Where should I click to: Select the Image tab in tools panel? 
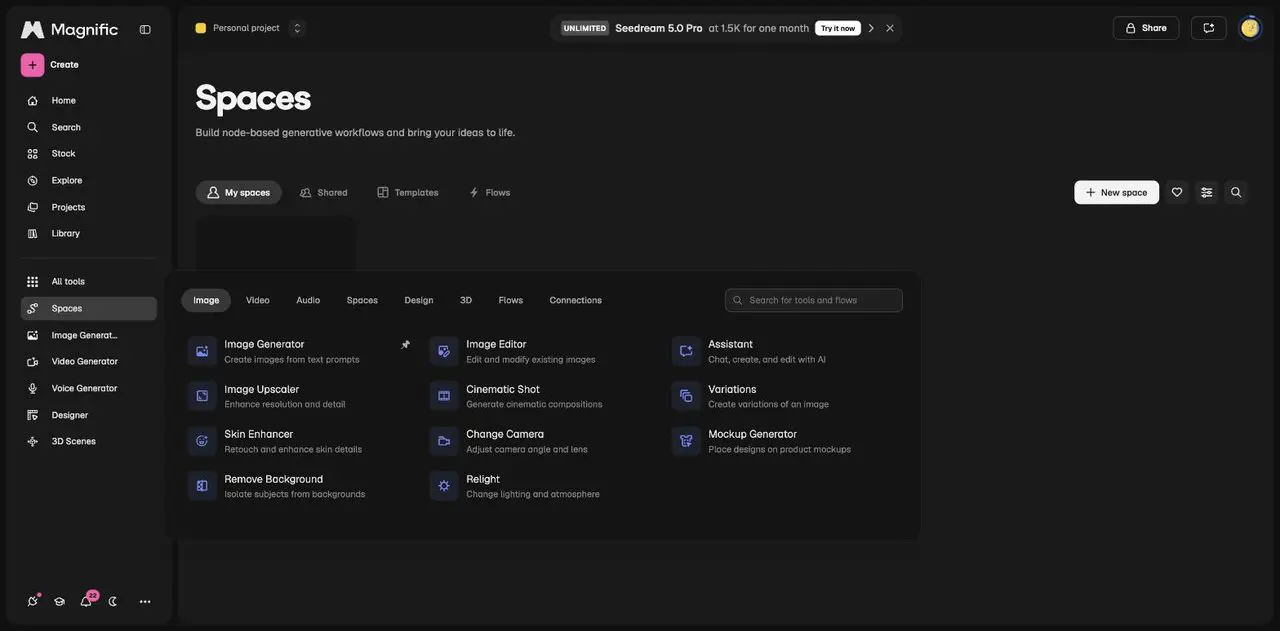coord(206,300)
